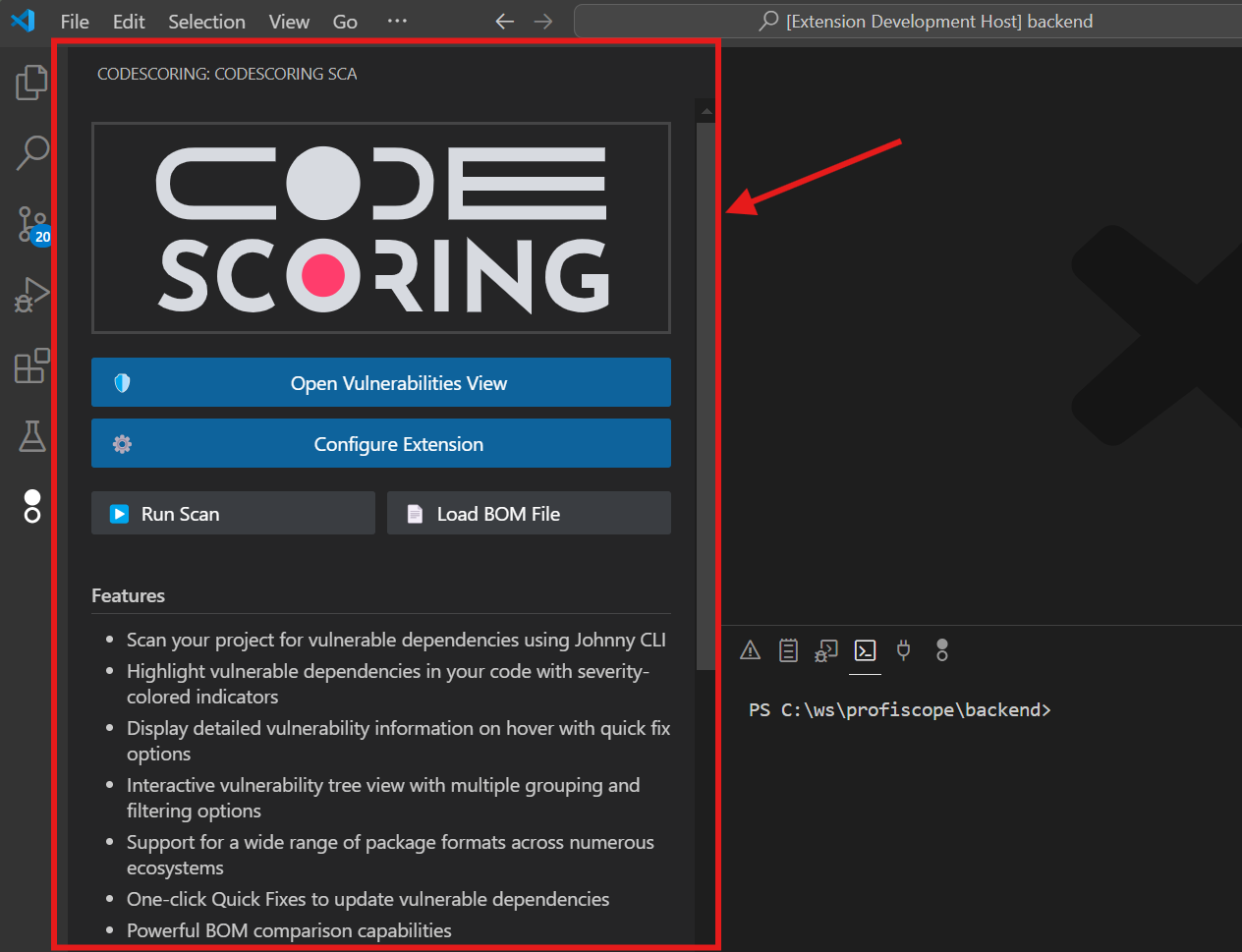Click the Features heading
Viewport: 1242px width, 952px height.
pyautogui.click(x=128, y=595)
